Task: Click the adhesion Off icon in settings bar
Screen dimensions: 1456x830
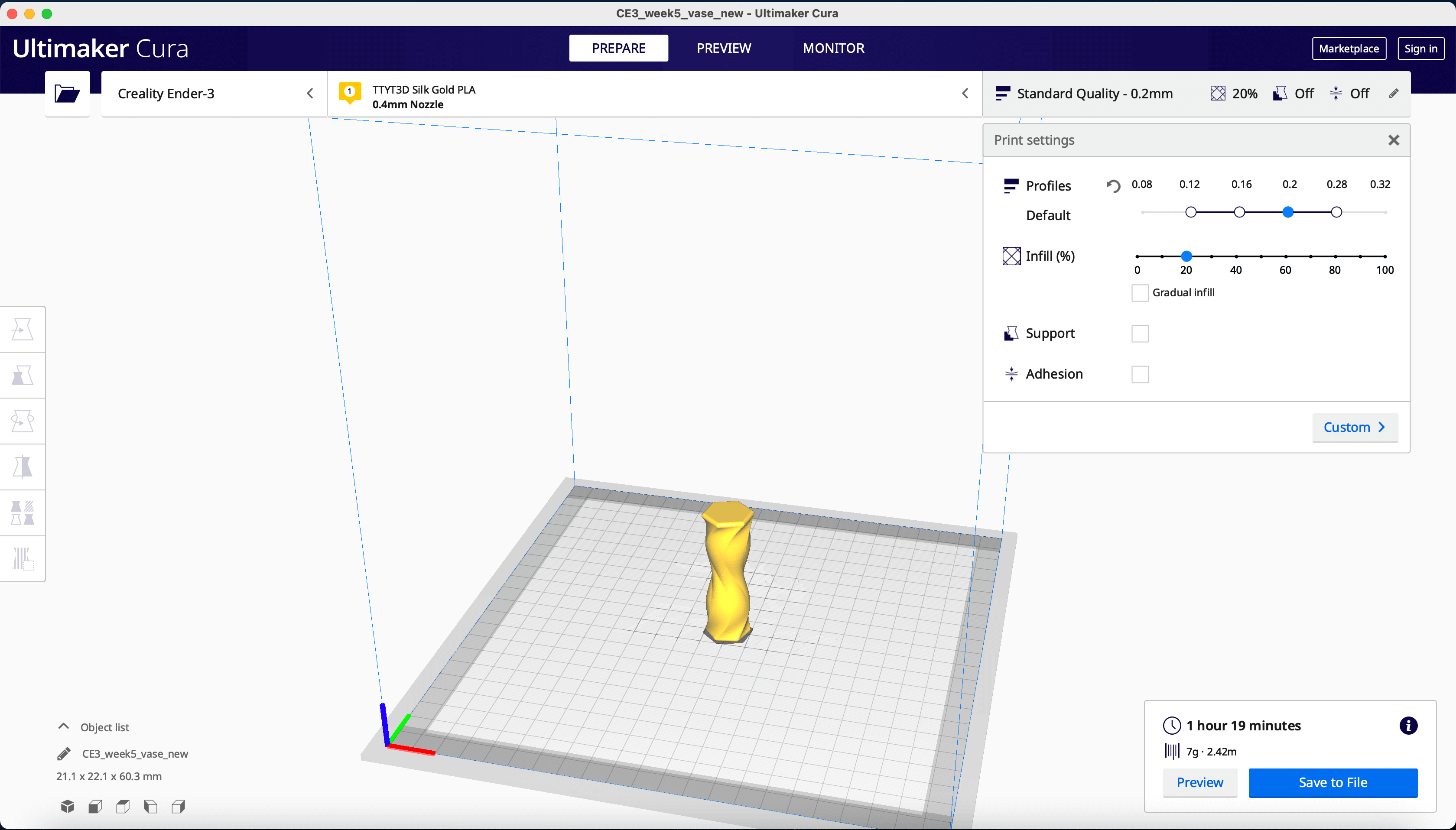Action: 1336,94
